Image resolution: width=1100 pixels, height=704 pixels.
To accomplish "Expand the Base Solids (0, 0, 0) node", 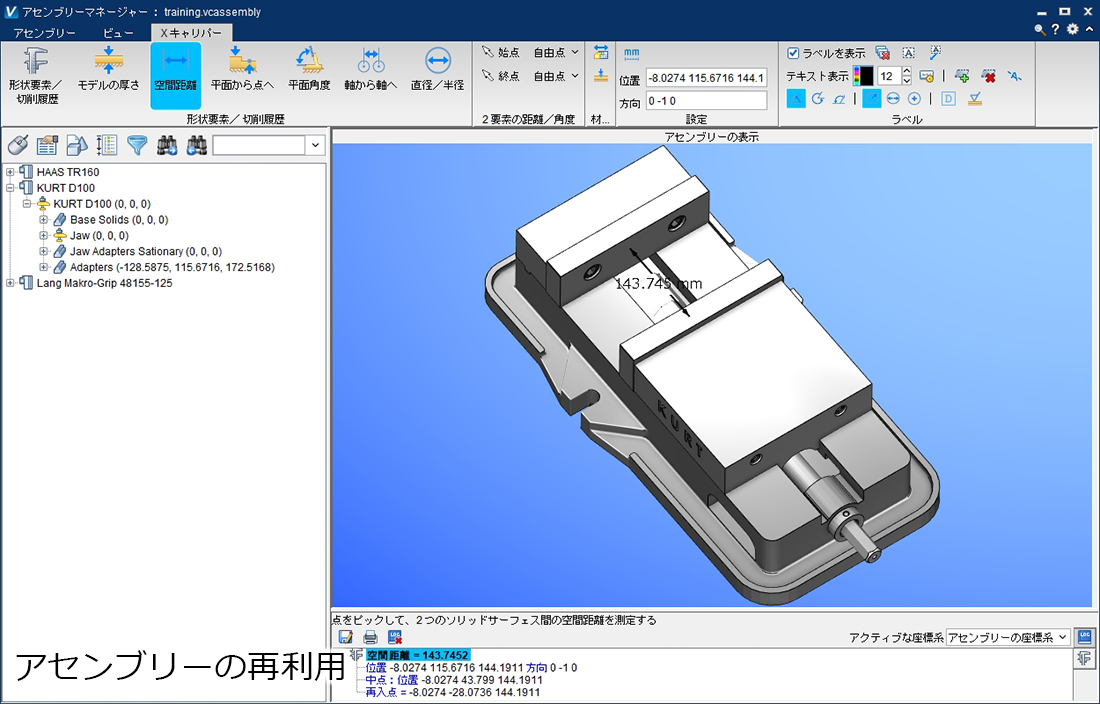I will pos(43,219).
